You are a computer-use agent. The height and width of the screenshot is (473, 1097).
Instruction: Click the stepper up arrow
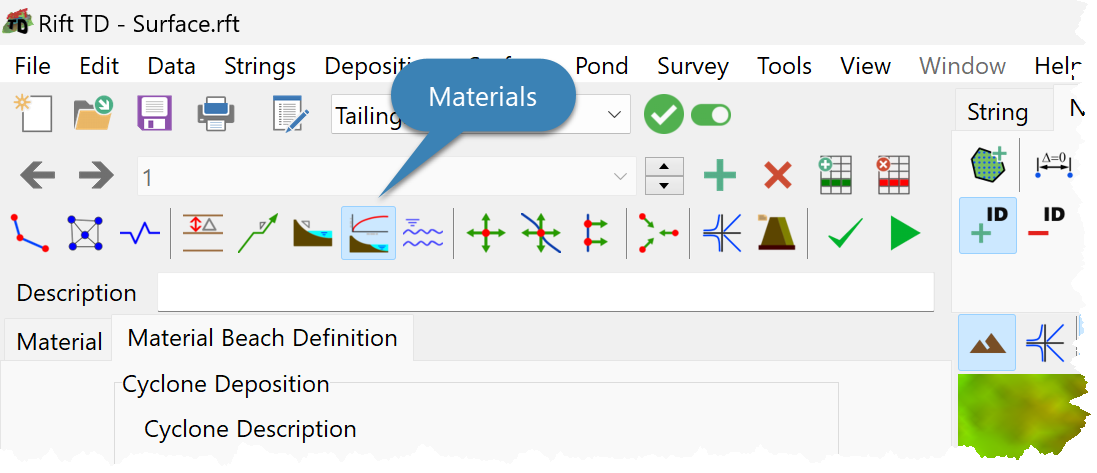click(x=664, y=167)
